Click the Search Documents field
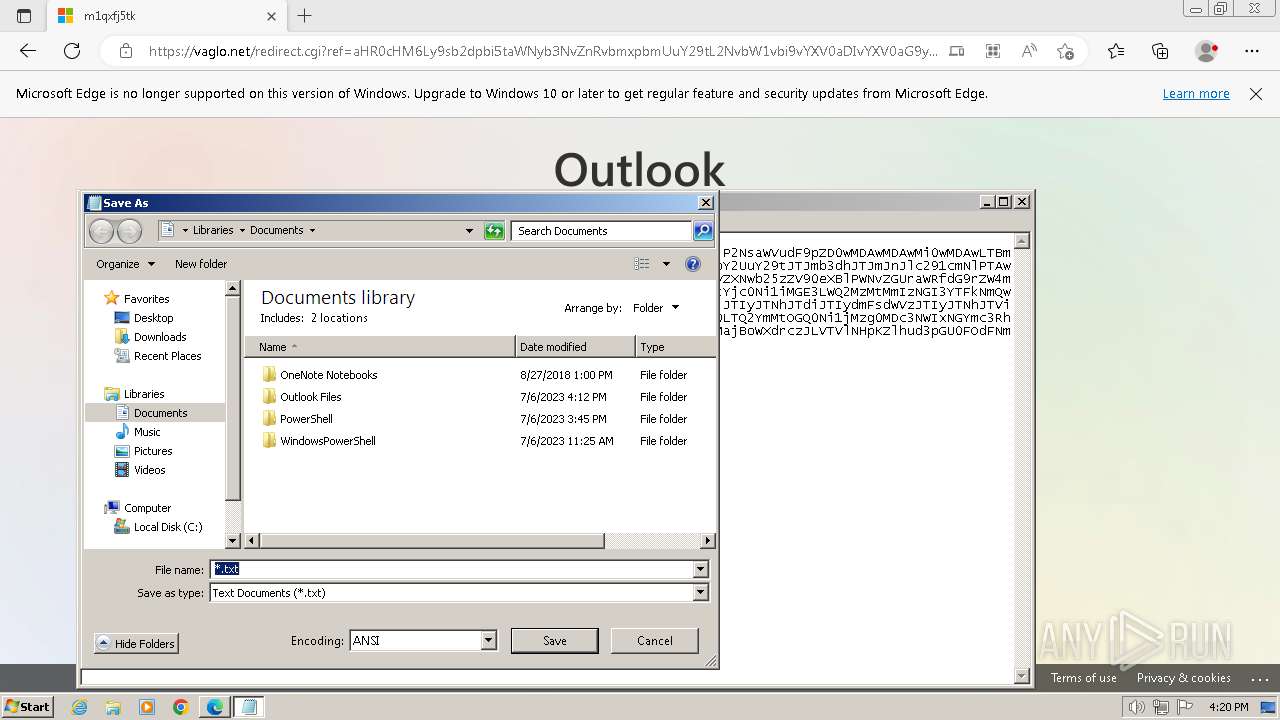The width and height of the screenshot is (1280, 720). [602, 231]
